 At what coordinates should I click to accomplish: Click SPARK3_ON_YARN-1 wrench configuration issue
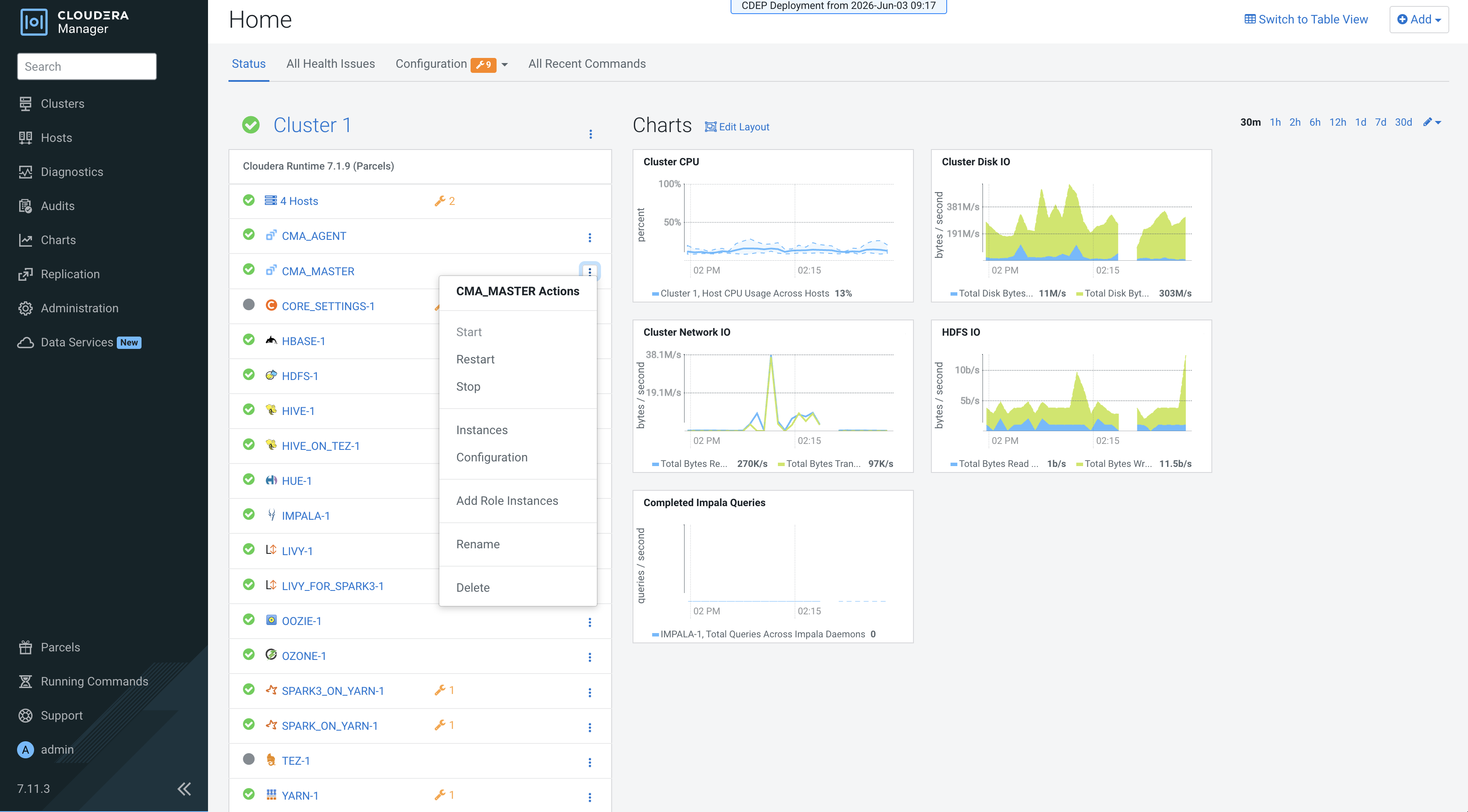click(445, 690)
